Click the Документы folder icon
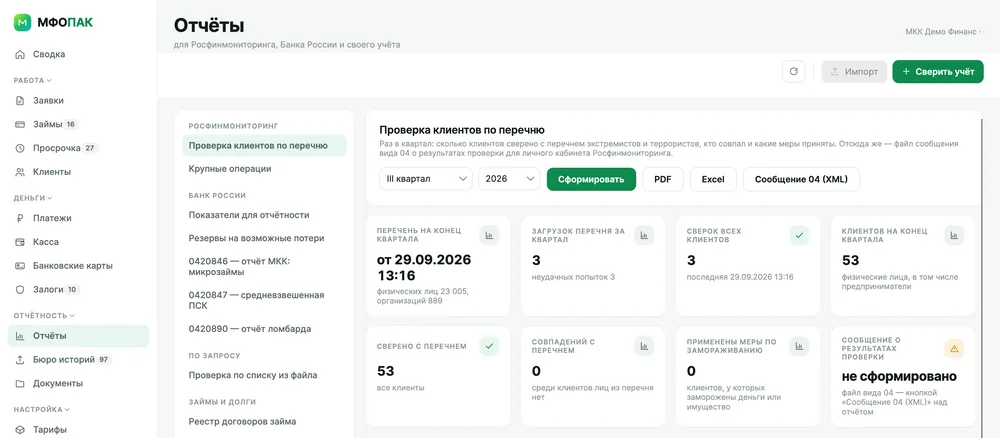The height and width of the screenshot is (438, 1000). tap(20, 384)
